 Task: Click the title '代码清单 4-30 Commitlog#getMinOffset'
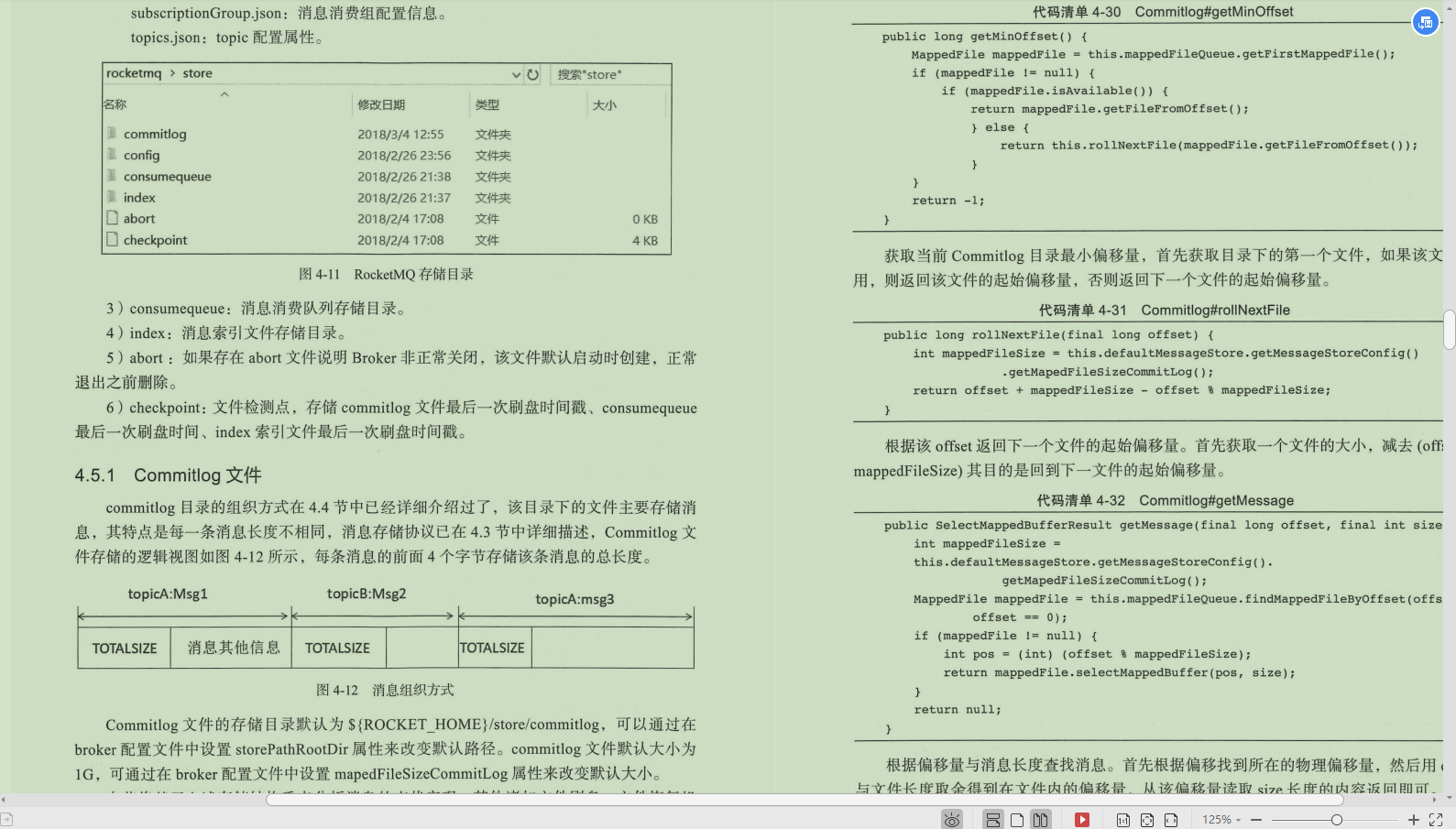[1163, 12]
